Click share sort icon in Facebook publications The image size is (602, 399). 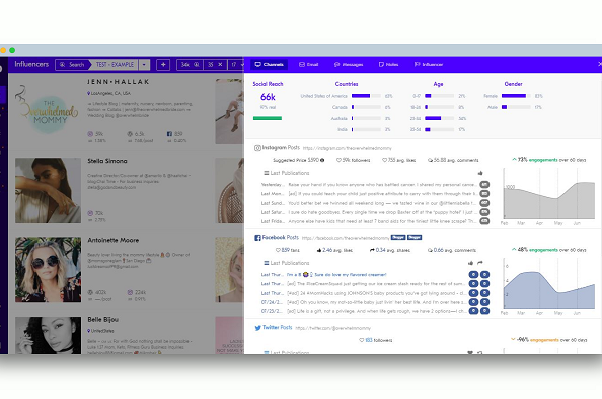coord(480,263)
